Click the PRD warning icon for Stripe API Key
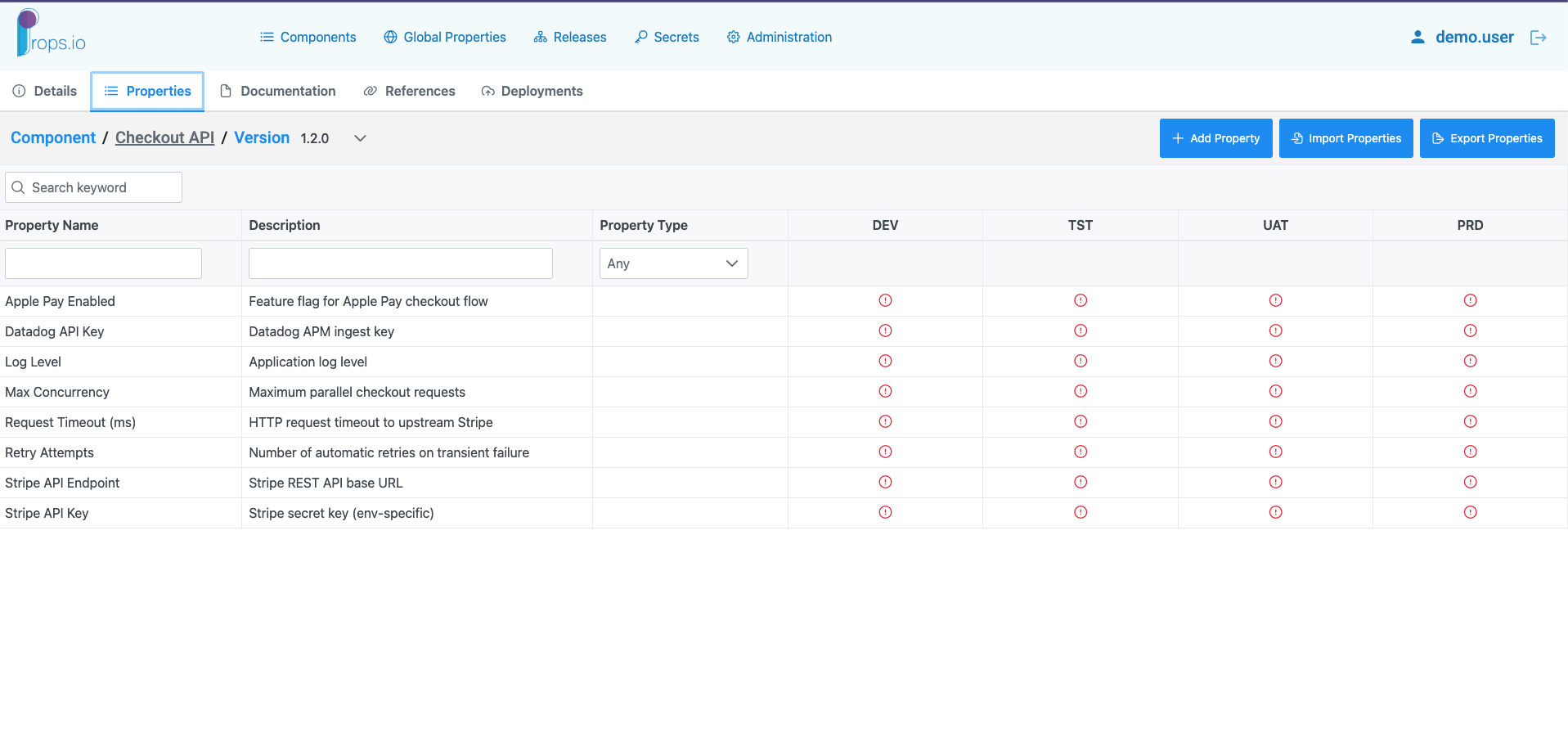The width and height of the screenshot is (1568, 733). pyautogui.click(x=1470, y=512)
